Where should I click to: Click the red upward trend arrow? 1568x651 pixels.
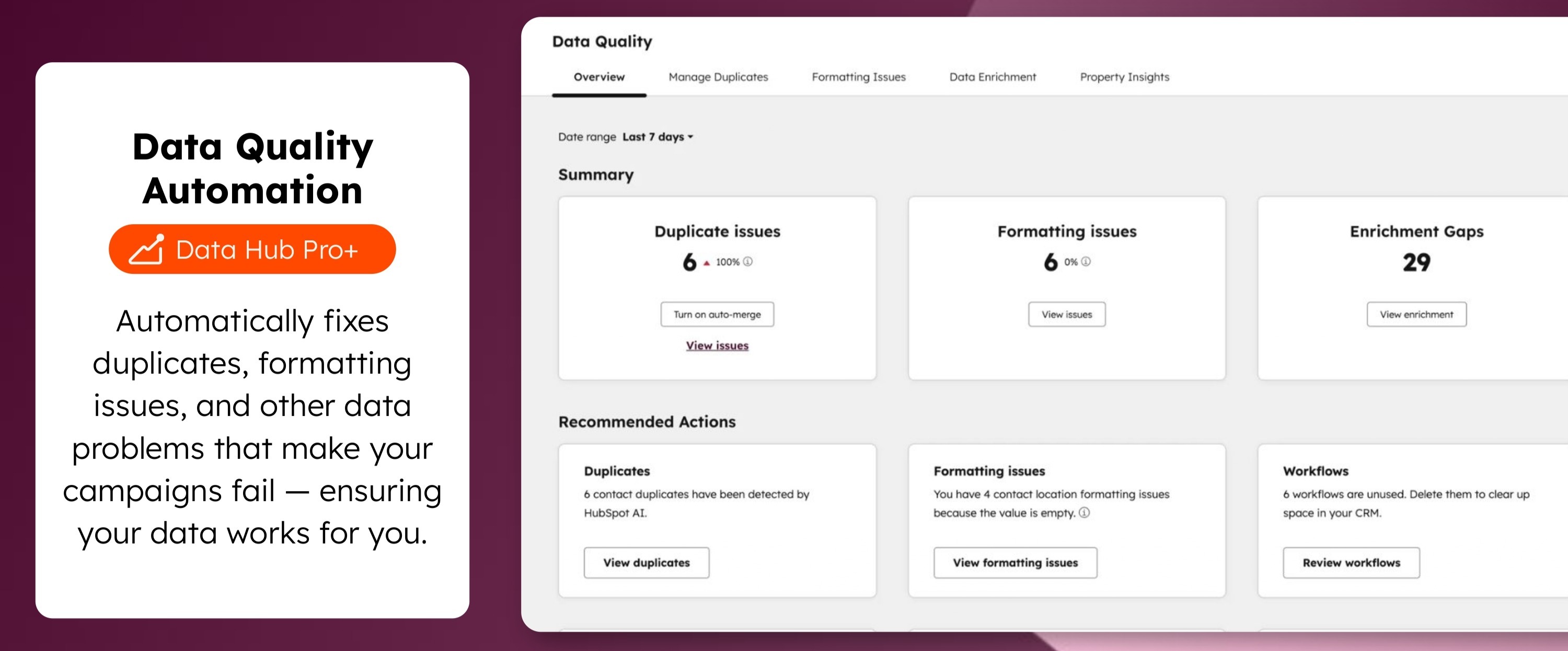[x=707, y=263]
